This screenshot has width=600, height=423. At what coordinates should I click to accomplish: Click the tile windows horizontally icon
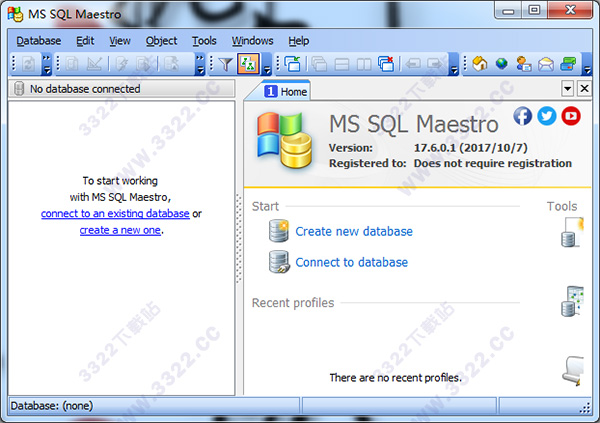342,64
